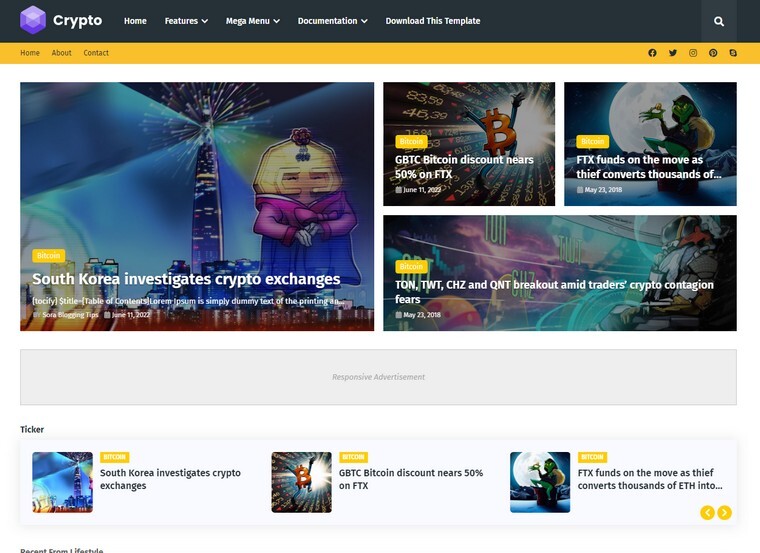The width and height of the screenshot is (760, 553).
Task: Click the Bitcoin tag on GBTC article
Action: point(411,142)
